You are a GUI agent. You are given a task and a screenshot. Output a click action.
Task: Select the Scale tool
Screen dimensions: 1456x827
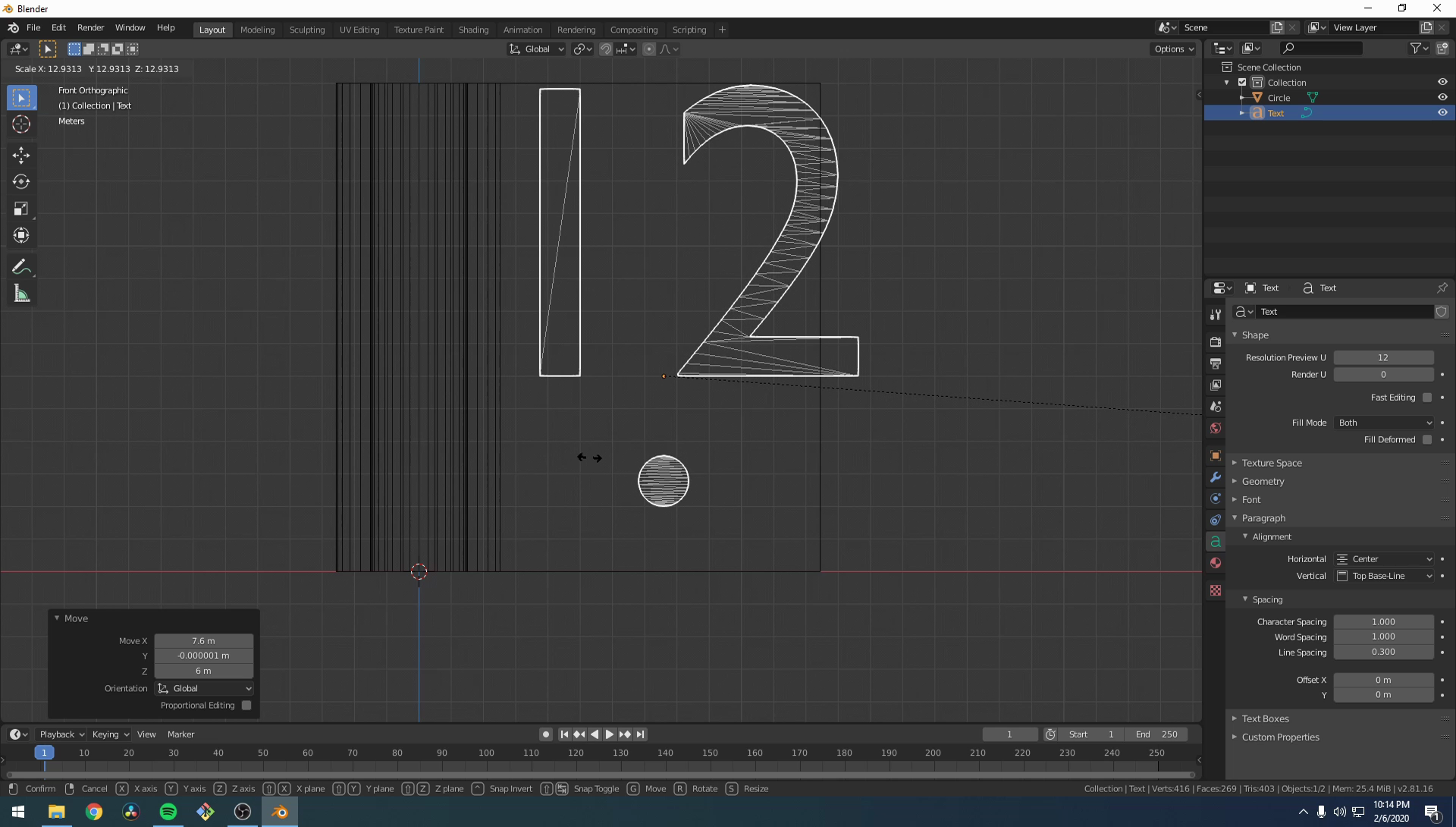point(21,209)
